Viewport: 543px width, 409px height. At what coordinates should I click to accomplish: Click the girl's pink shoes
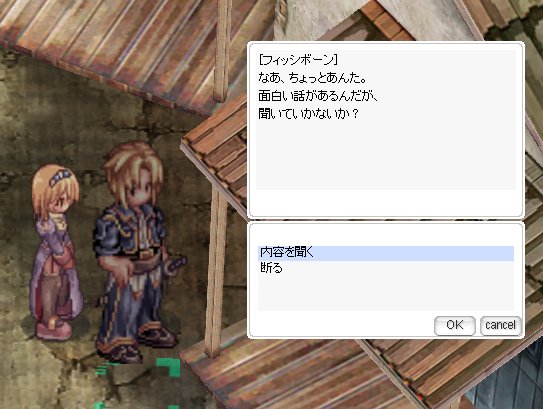53,329
